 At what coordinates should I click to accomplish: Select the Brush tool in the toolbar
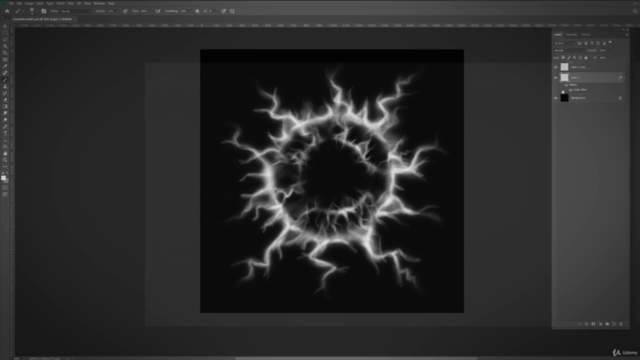click(5, 80)
